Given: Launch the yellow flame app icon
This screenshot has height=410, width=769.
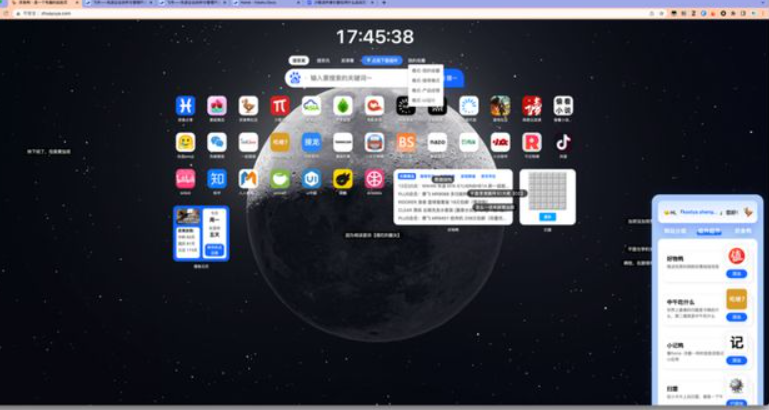Looking at the screenshot, I should pos(343,179).
